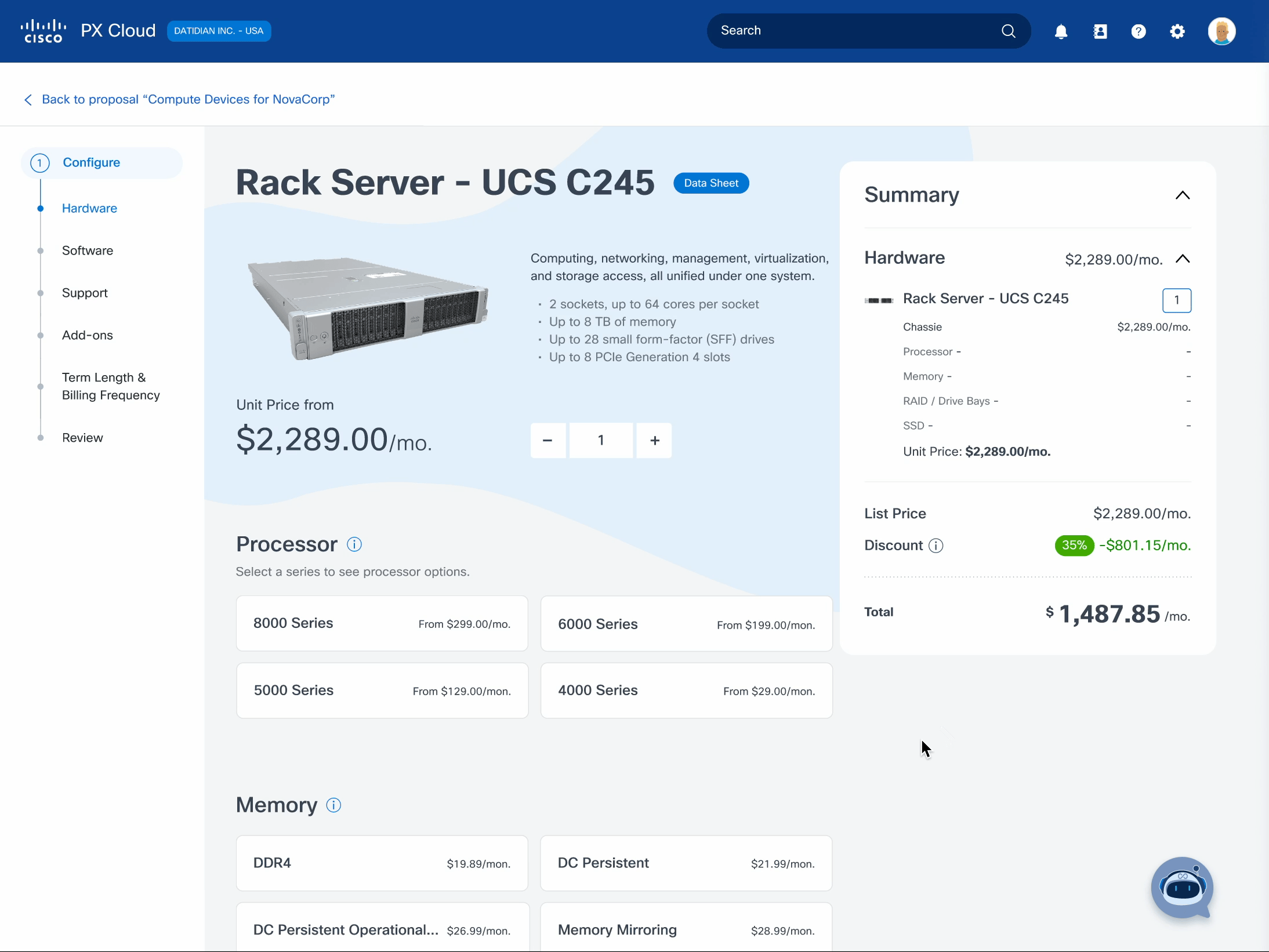Go to the Add-ons section
This screenshot has width=1269, height=952.
88,336
